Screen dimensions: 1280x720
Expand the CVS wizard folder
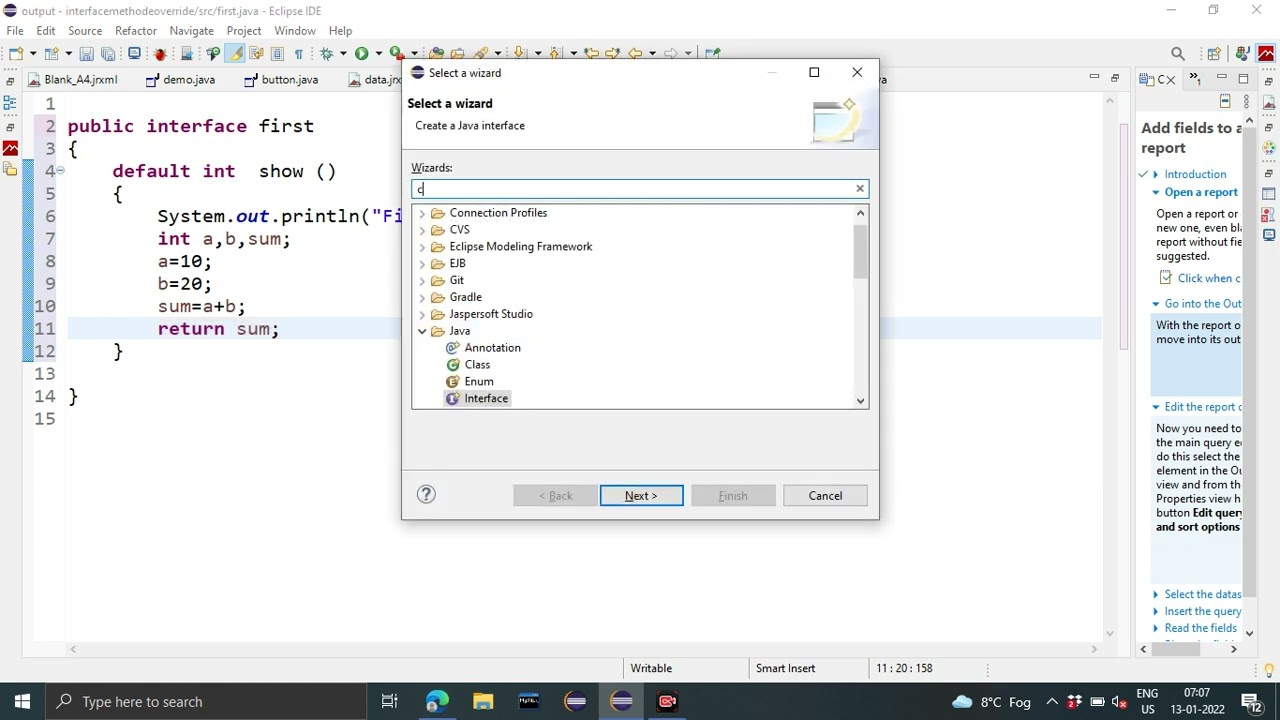[422, 230]
